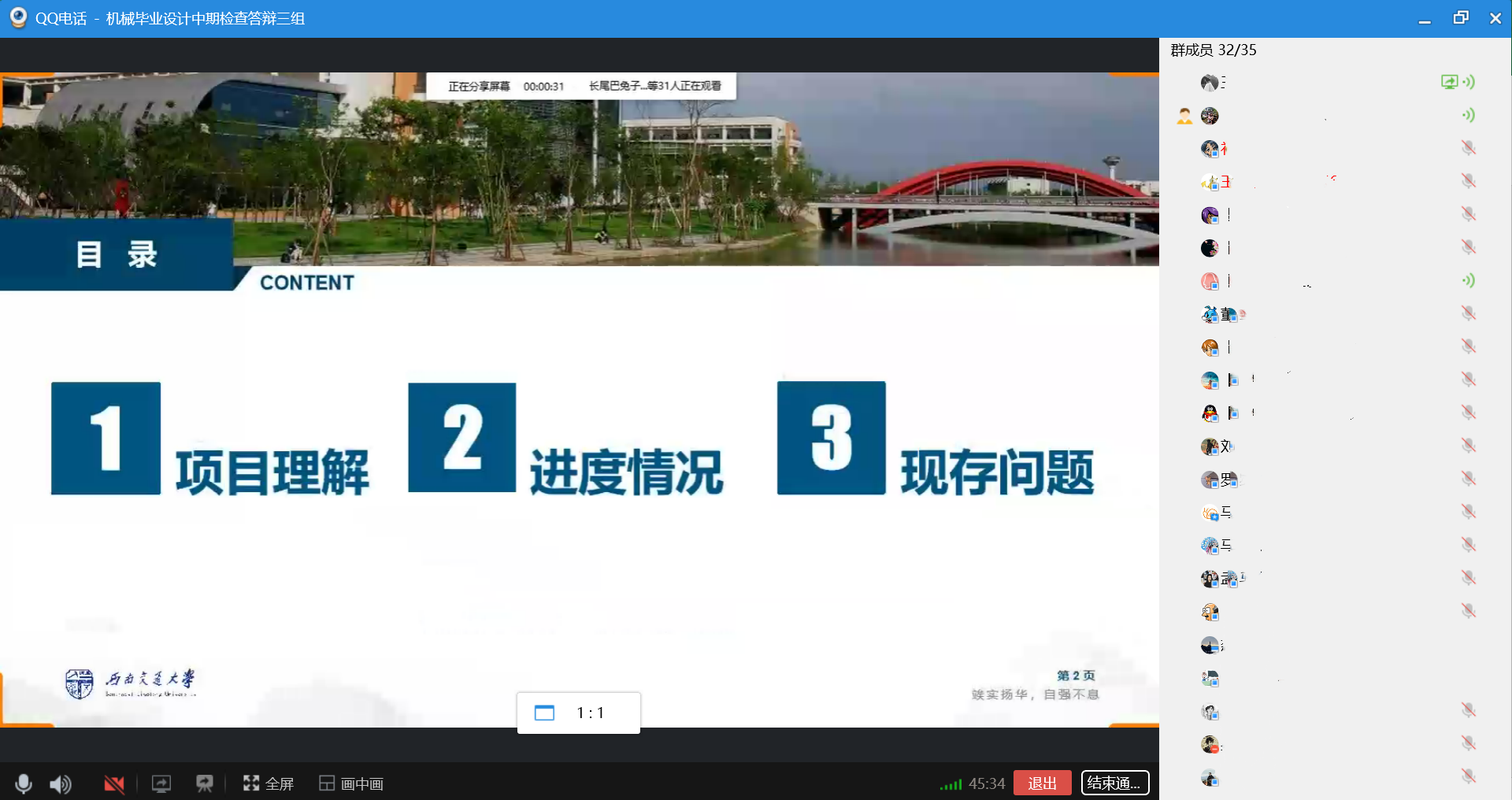The width and height of the screenshot is (1512, 800).
Task: Select the 1:1 scale option
Action: 590,713
